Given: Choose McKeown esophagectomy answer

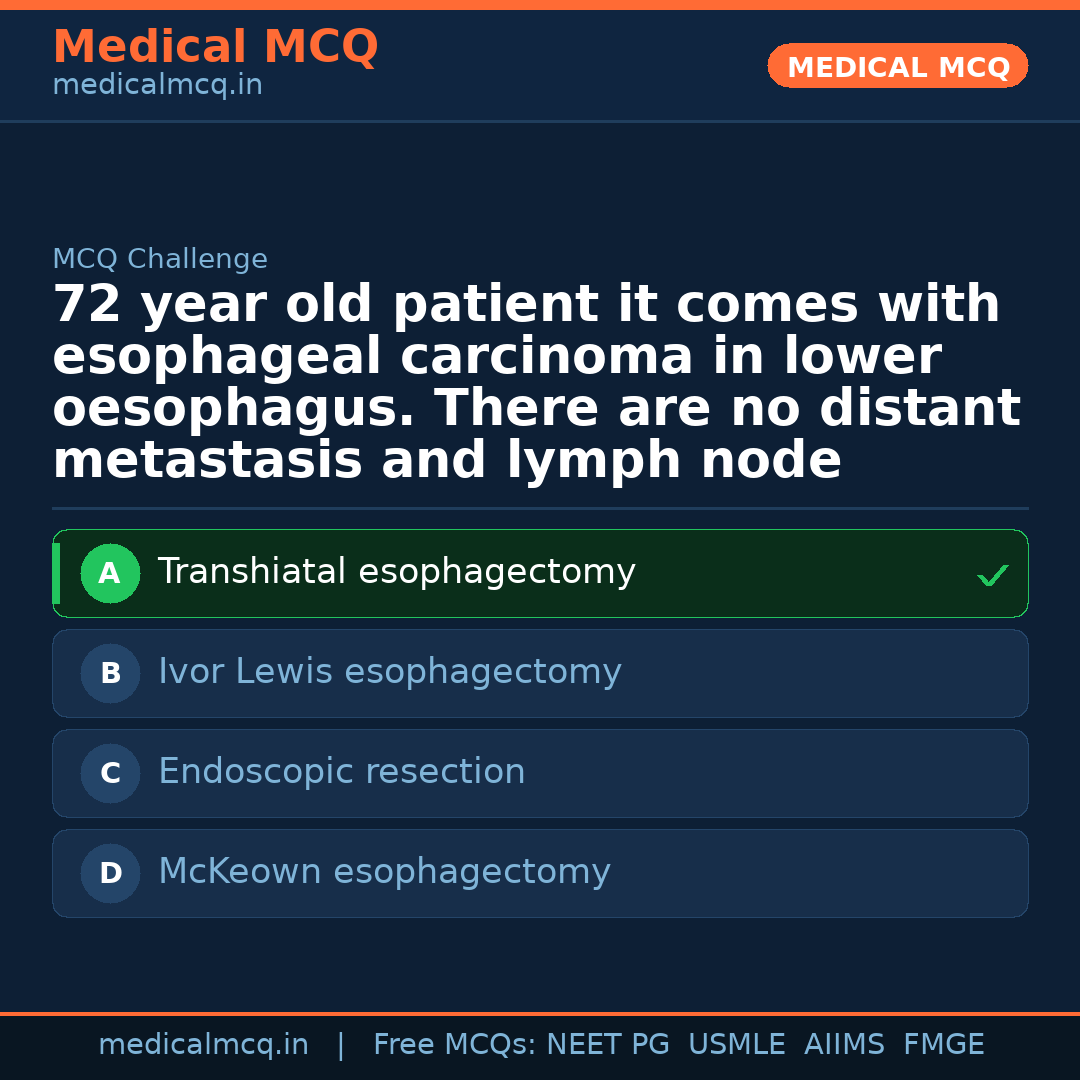Looking at the screenshot, I should pos(384,872).
